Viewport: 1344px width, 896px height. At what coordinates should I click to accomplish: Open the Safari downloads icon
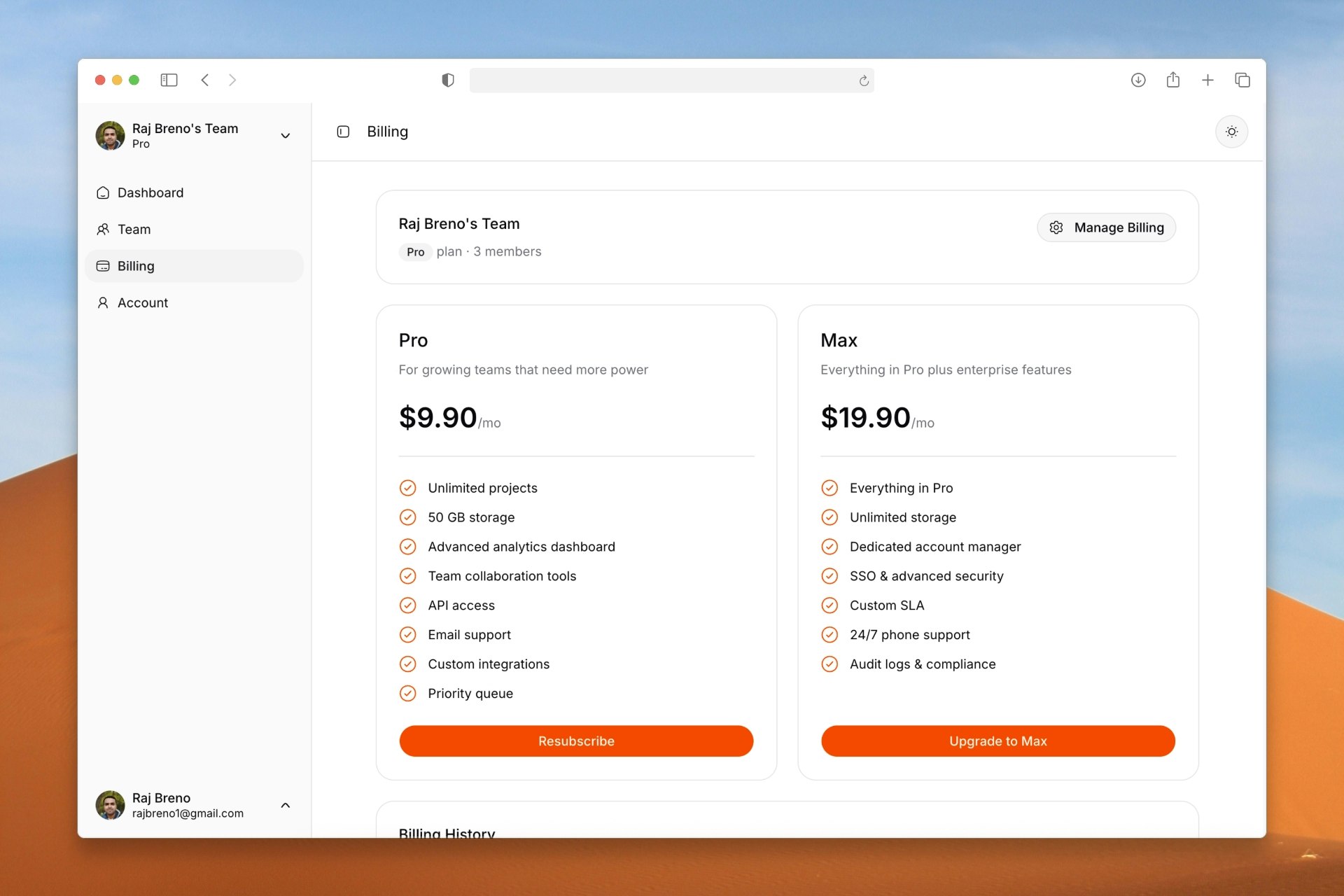click(1138, 80)
